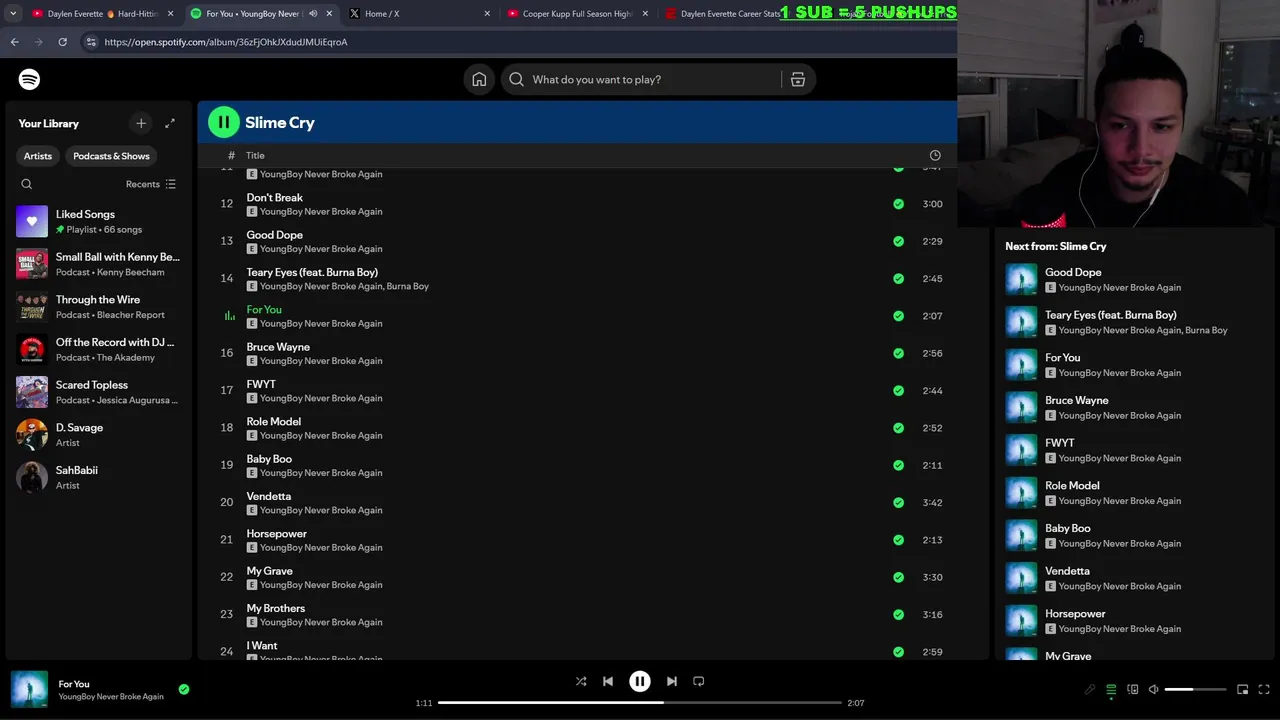
Task: Create new playlist with plus icon
Action: 141,123
